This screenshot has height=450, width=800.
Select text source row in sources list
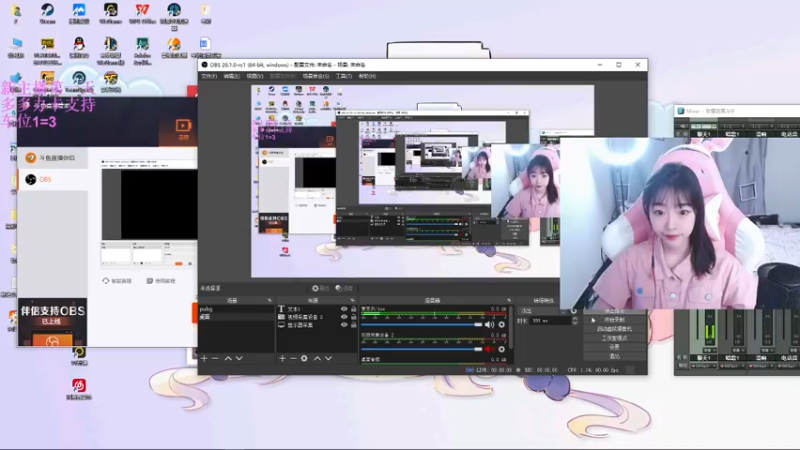click(316, 309)
